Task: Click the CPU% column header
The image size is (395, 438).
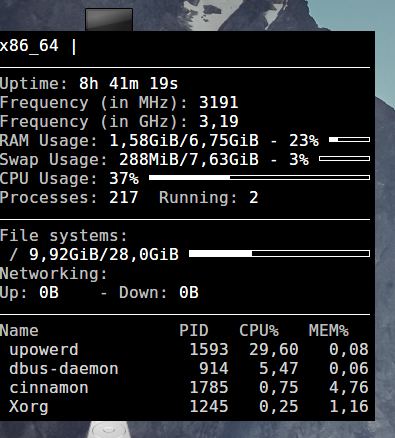Action: 259,331
